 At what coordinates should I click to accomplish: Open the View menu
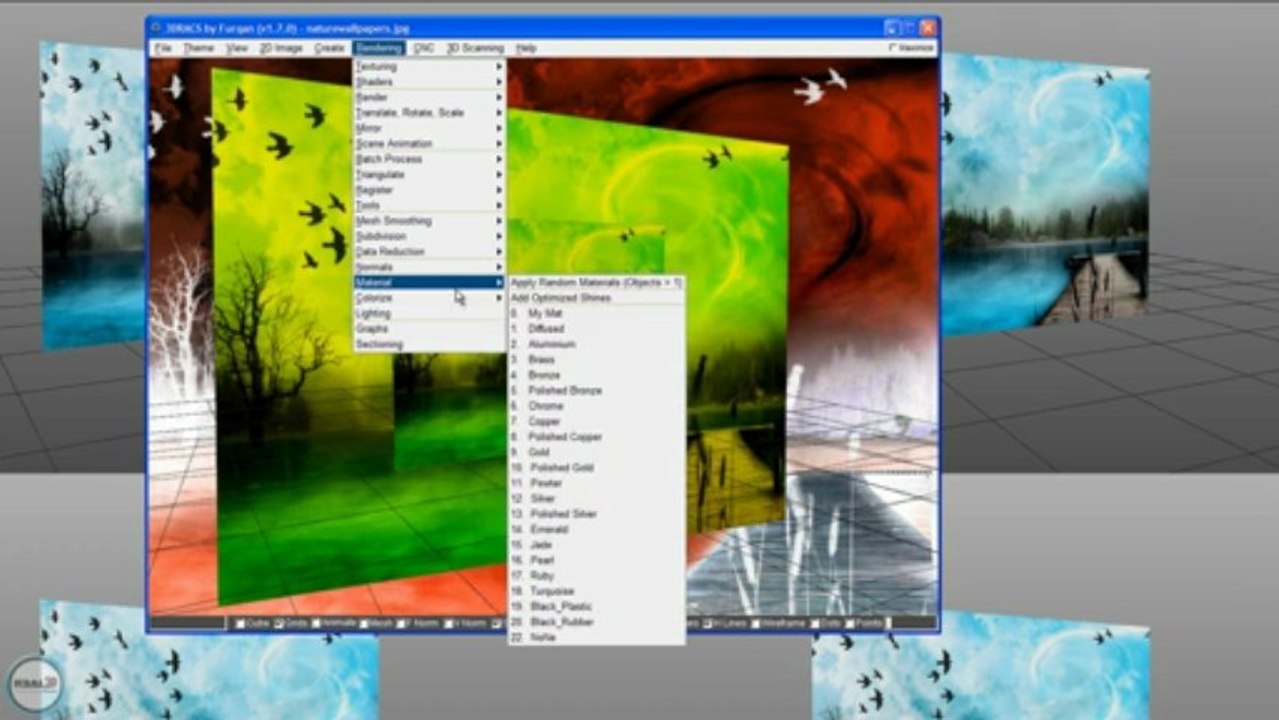point(237,48)
